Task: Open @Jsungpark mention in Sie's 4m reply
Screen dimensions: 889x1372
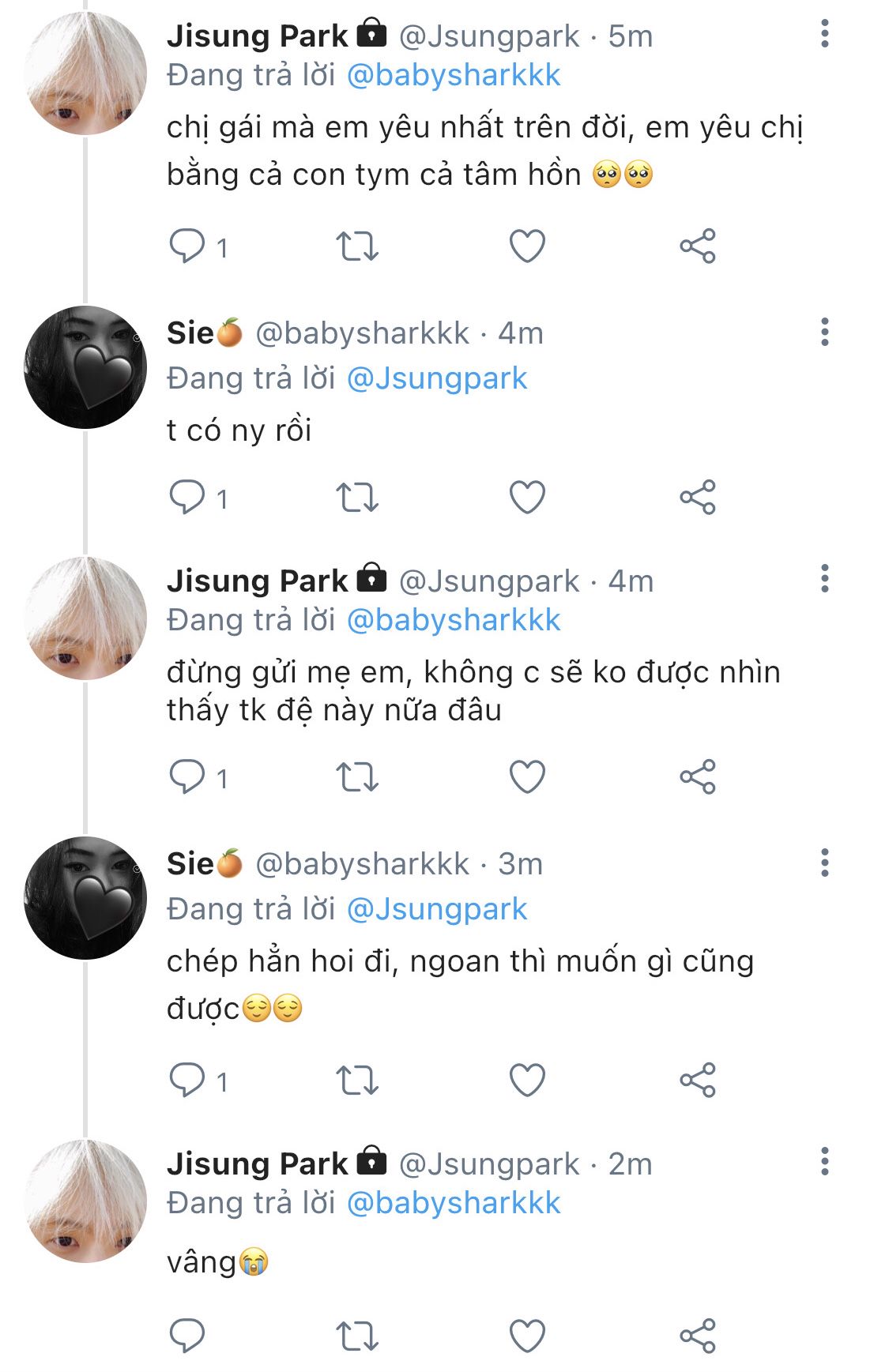Action: pyautogui.click(x=437, y=379)
